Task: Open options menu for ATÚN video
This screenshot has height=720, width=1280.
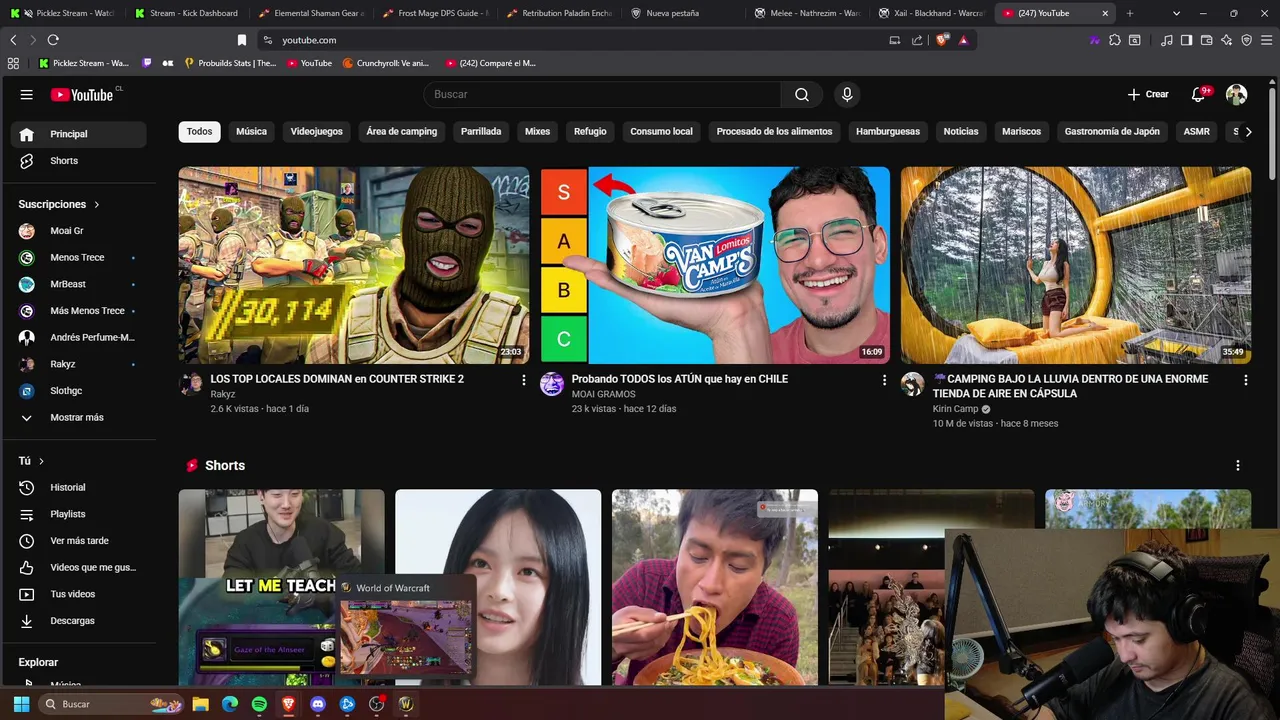Action: pyautogui.click(x=884, y=380)
